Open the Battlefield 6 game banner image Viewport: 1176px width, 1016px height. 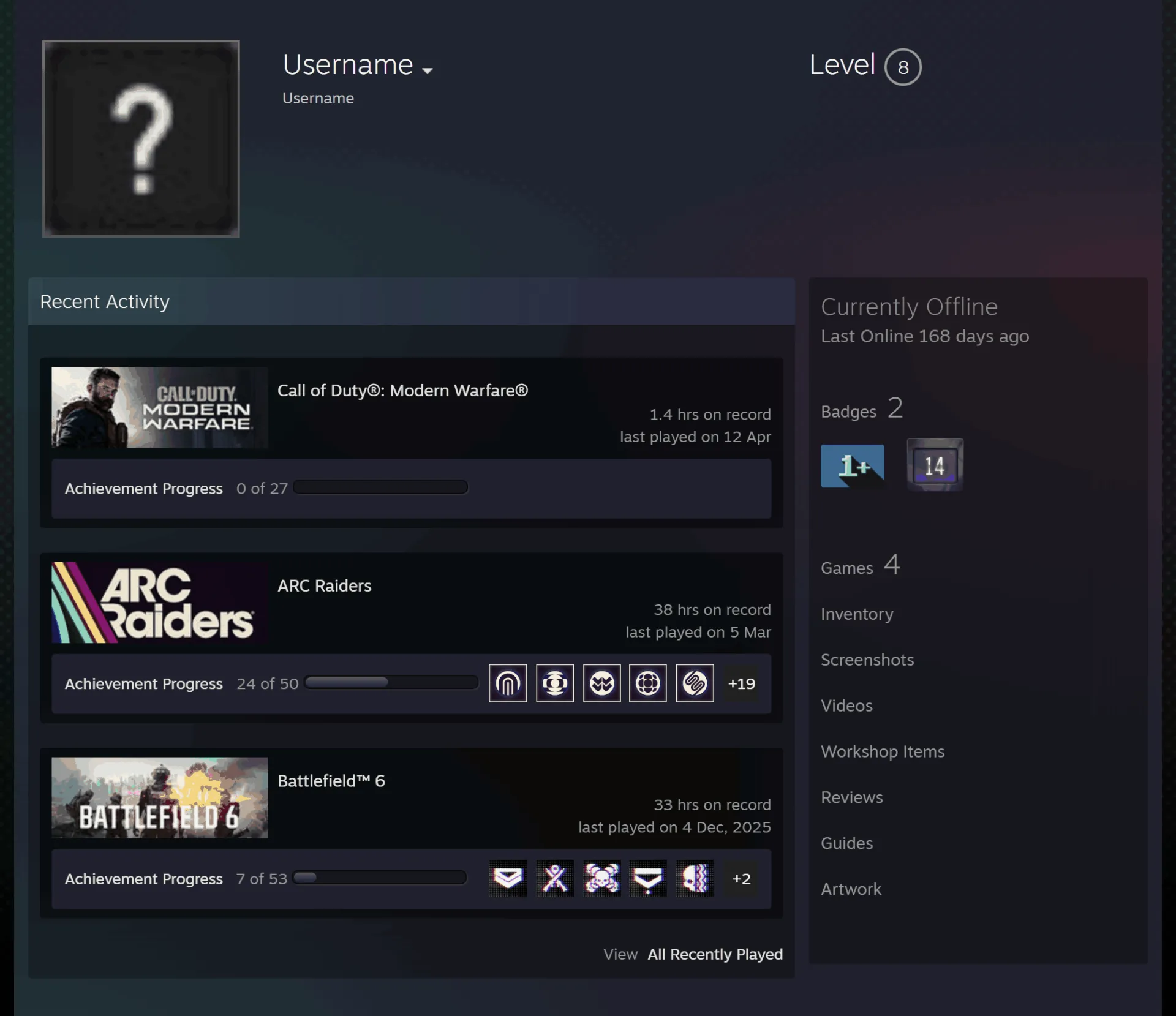coord(160,798)
